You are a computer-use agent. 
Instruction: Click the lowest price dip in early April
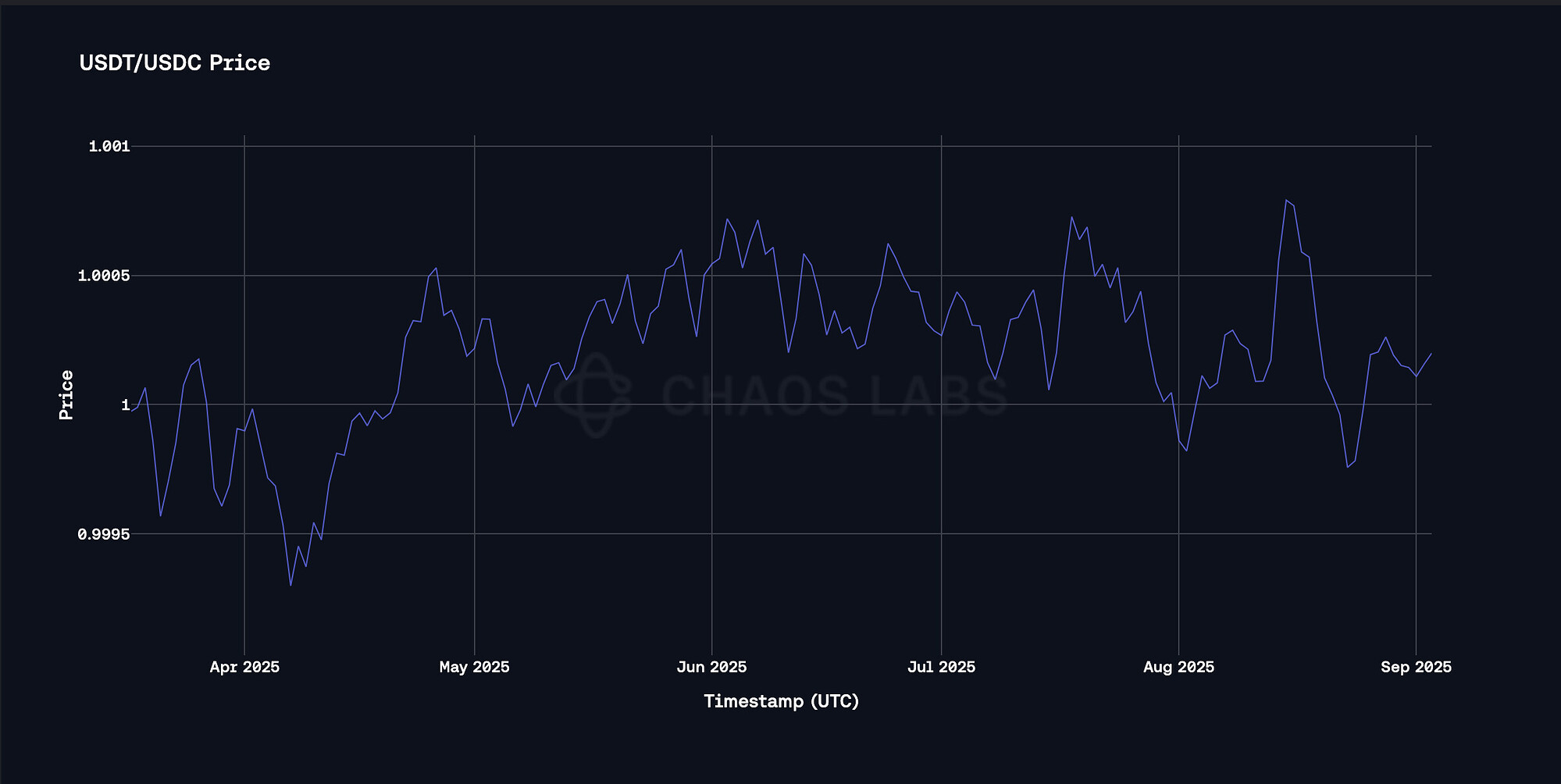point(290,586)
